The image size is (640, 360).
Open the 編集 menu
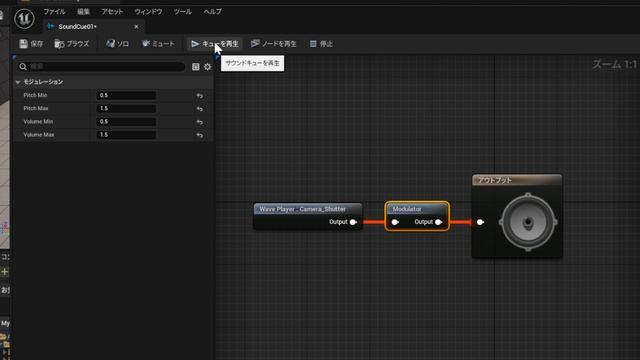tap(83, 11)
